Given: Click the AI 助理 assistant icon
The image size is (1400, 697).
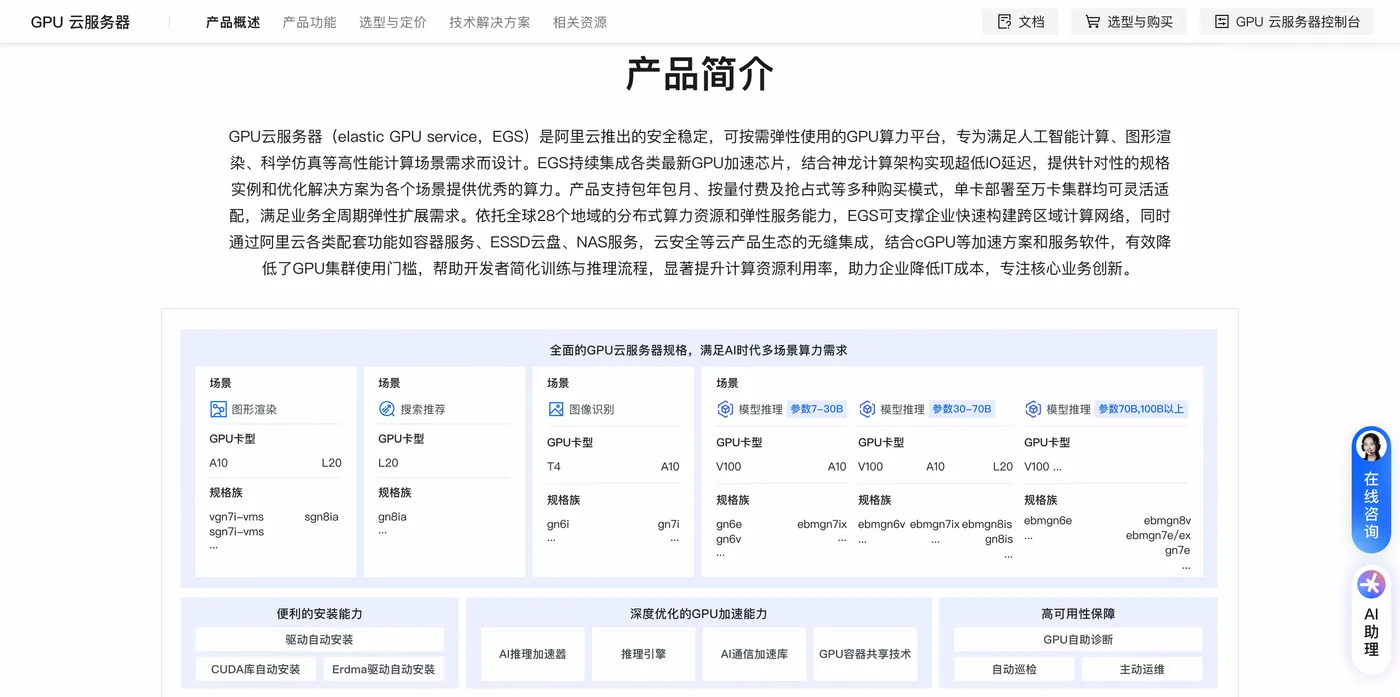Looking at the screenshot, I should tap(1371, 584).
